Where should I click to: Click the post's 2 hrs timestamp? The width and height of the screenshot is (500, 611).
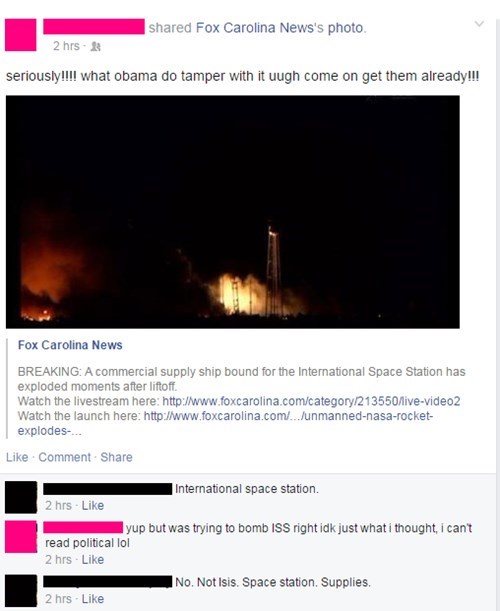[66, 46]
